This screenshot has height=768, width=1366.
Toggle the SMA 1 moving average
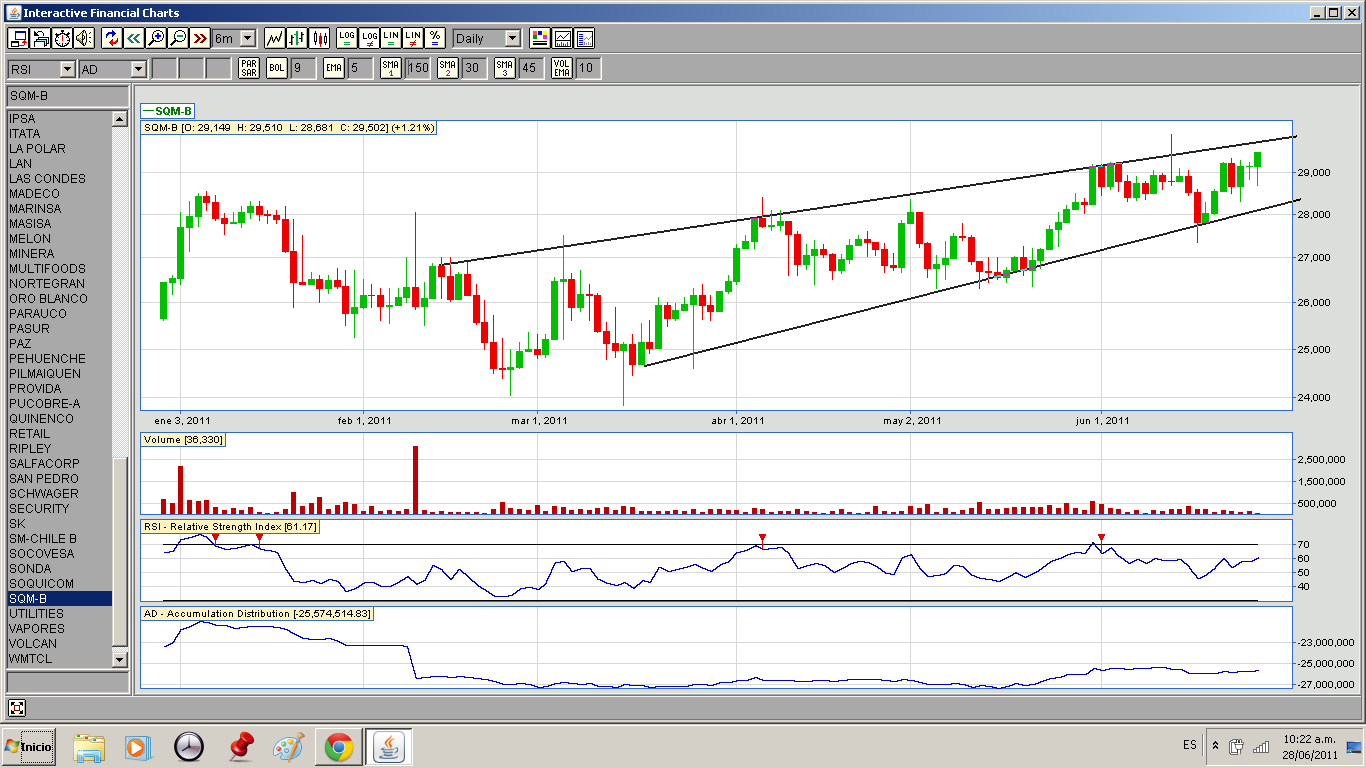(x=391, y=68)
